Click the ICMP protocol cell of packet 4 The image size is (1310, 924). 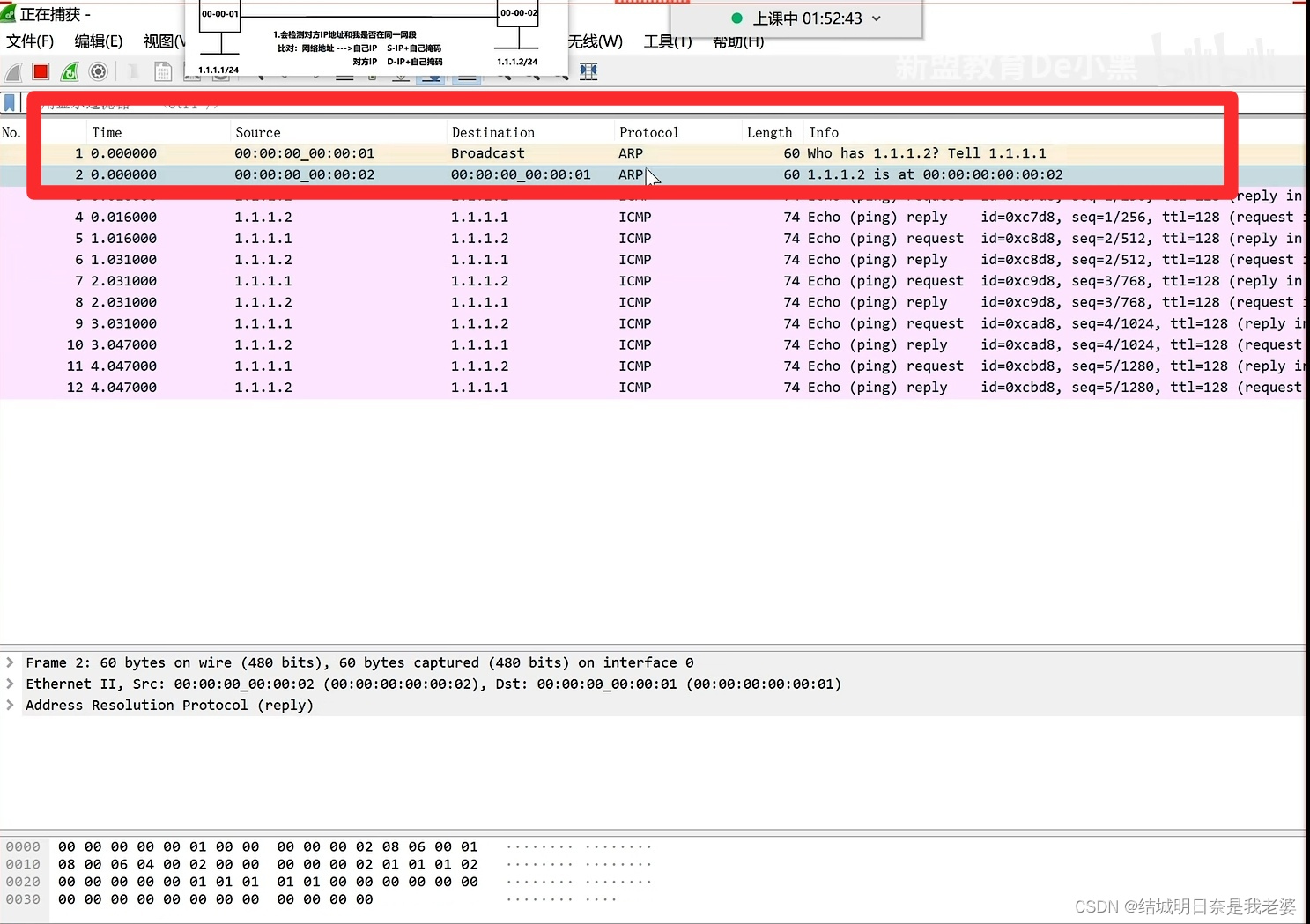[x=635, y=217]
